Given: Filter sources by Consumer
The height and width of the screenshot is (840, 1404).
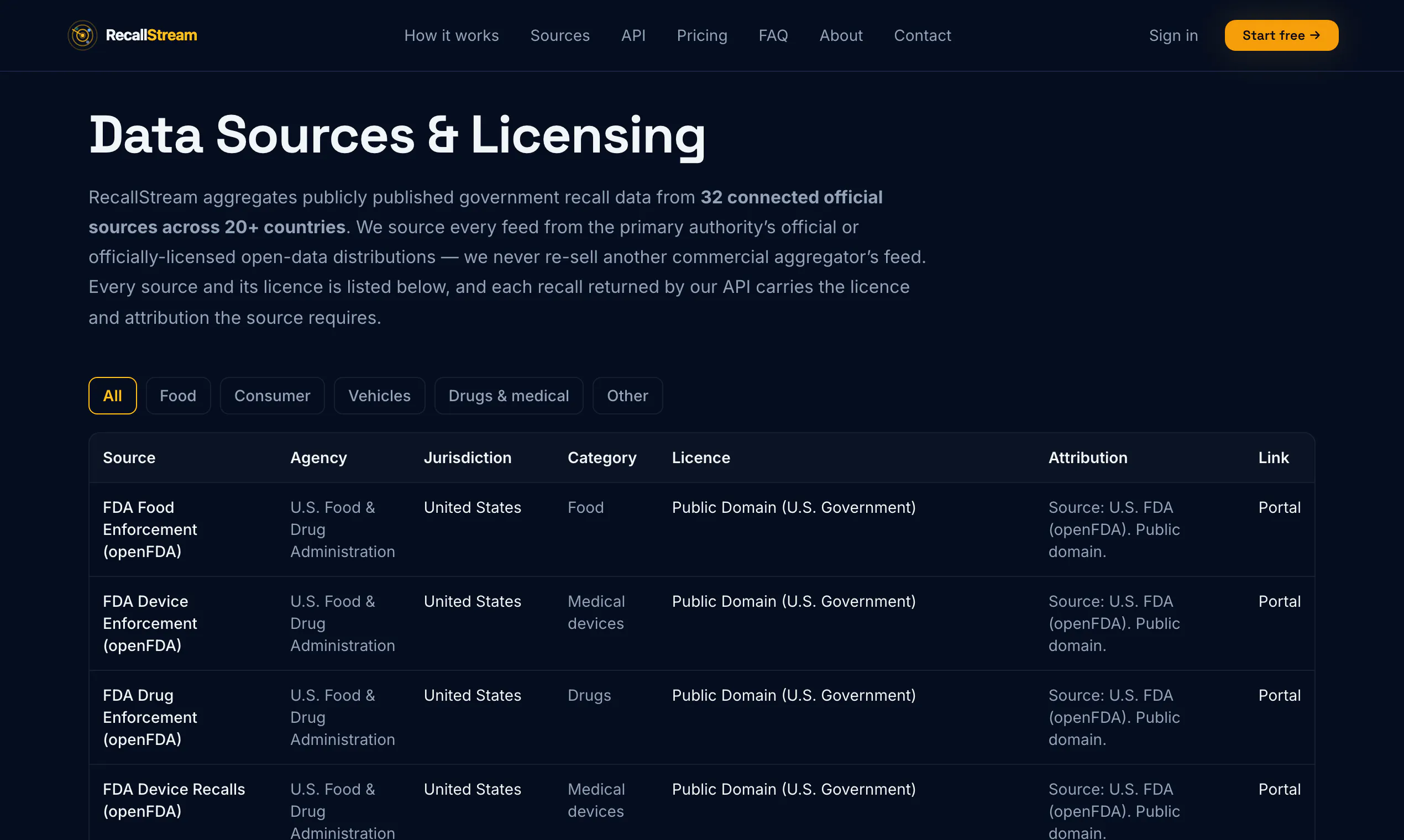Looking at the screenshot, I should 273,396.
